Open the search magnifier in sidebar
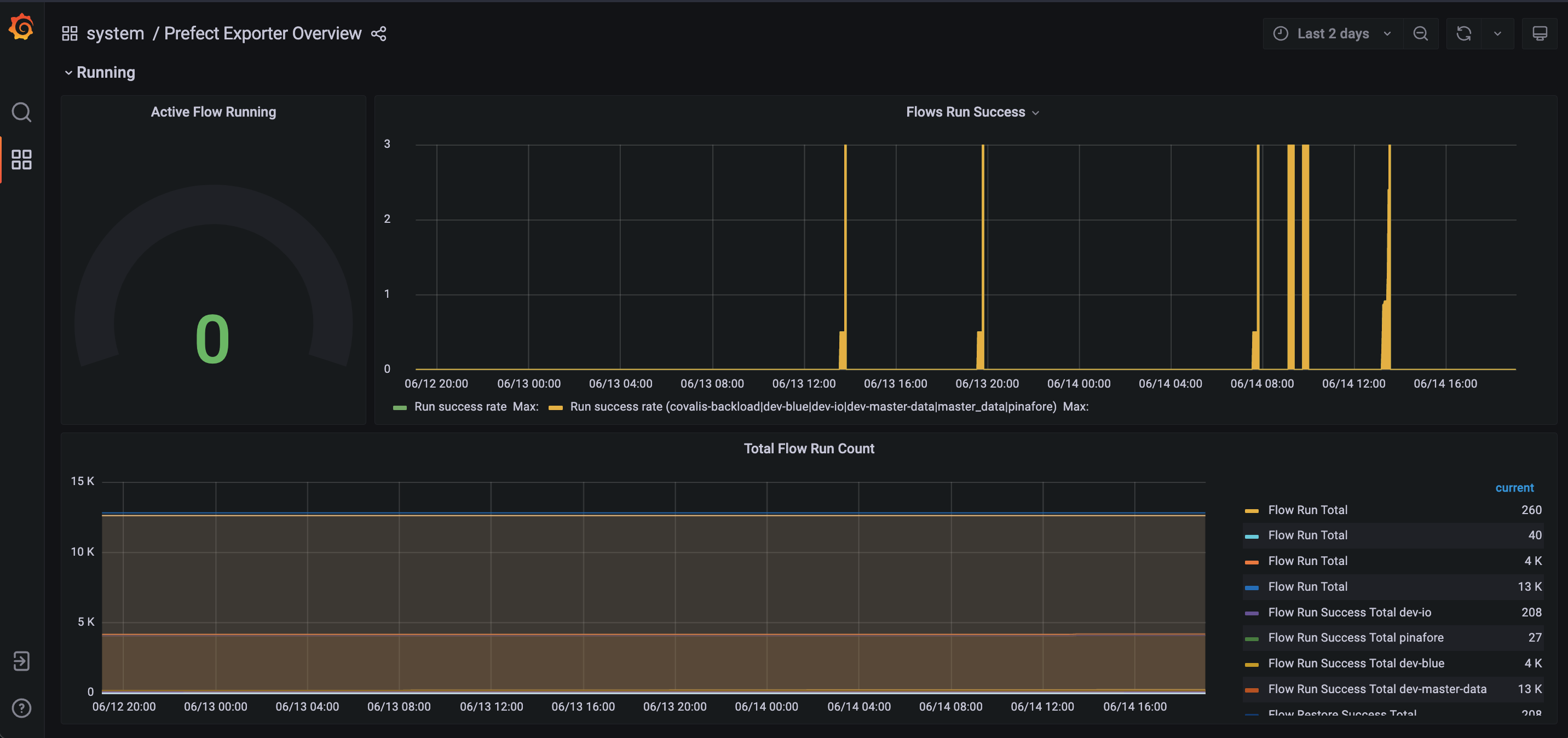Image resolution: width=1568 pixels, height=738 pixels. (x=21, y=112)
